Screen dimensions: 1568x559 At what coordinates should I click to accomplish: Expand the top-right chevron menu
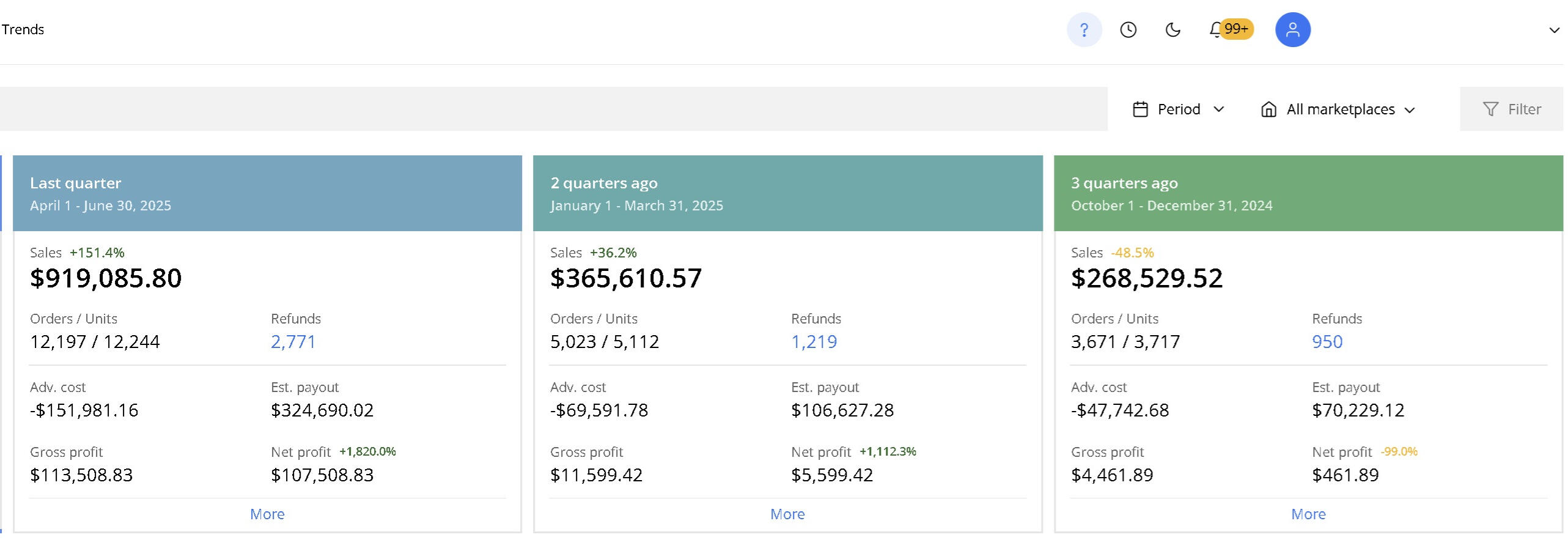tap(1553, 30)
